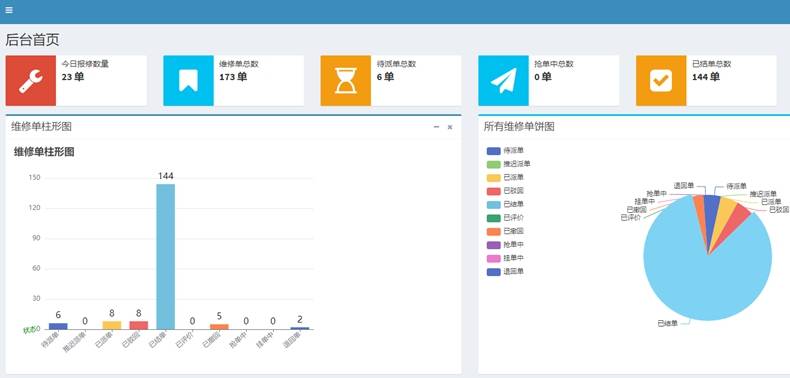The width and height of the screenshot is (790, 378).
Task: Toggle 已派单 legend entry
Action: [505, 177]
